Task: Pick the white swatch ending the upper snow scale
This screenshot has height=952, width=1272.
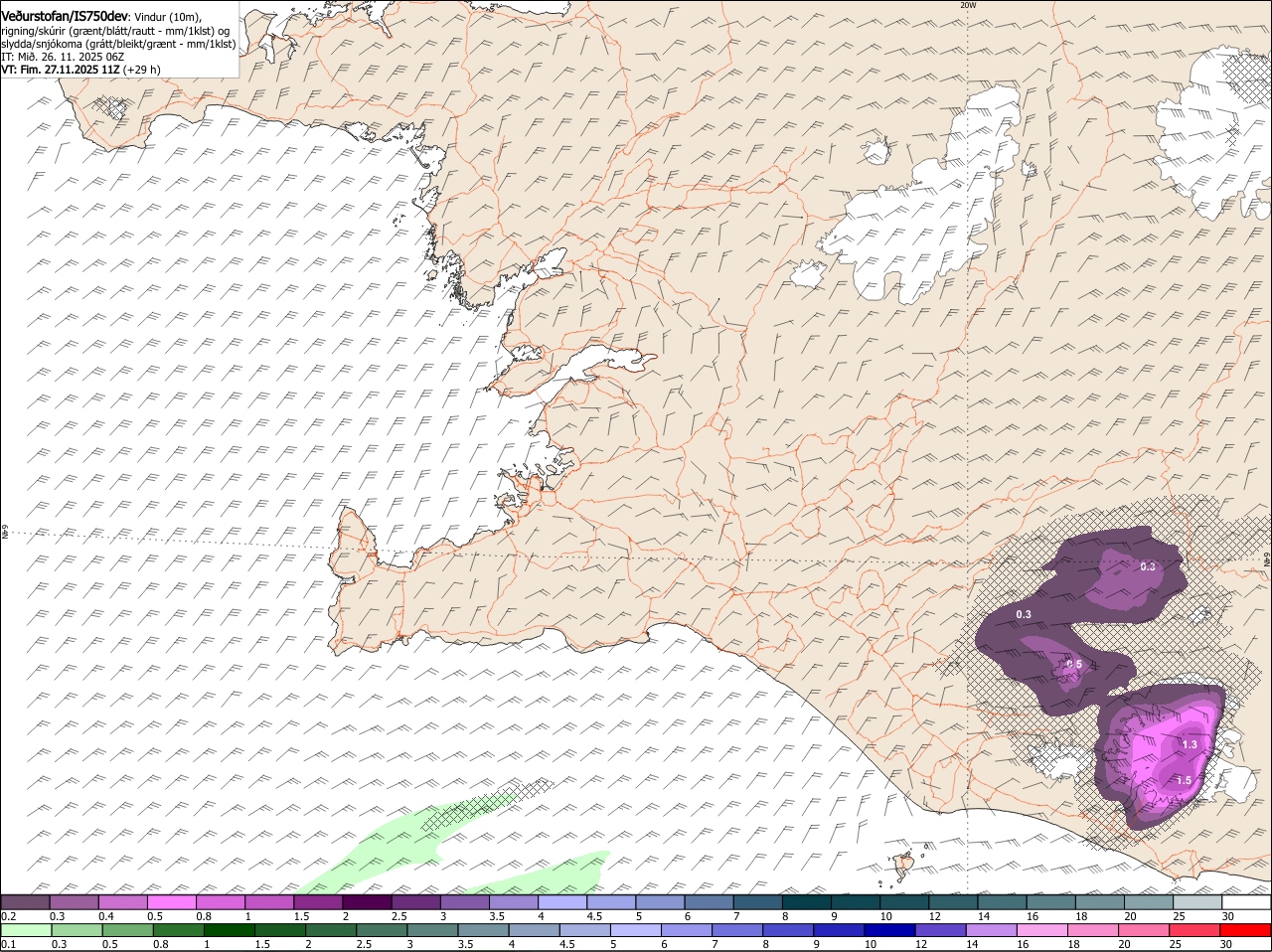Action: click(x=1246, y=901)
